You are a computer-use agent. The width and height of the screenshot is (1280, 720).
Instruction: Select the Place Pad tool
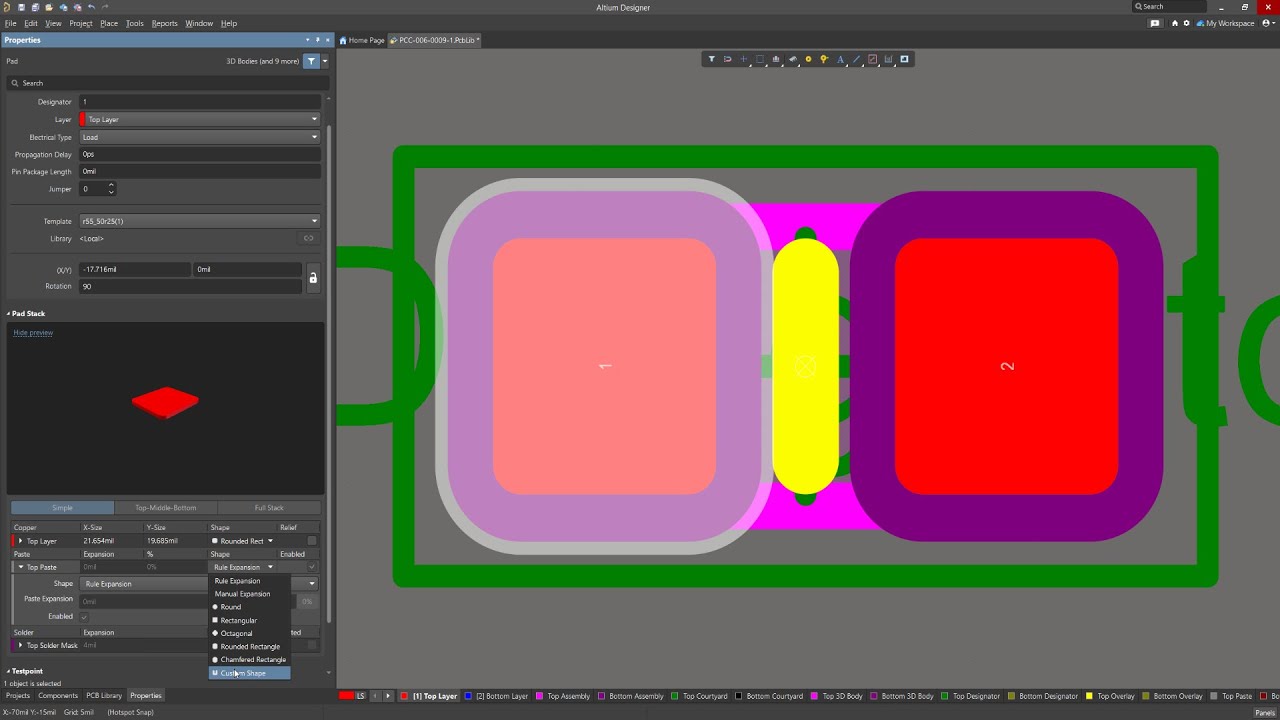808,59
